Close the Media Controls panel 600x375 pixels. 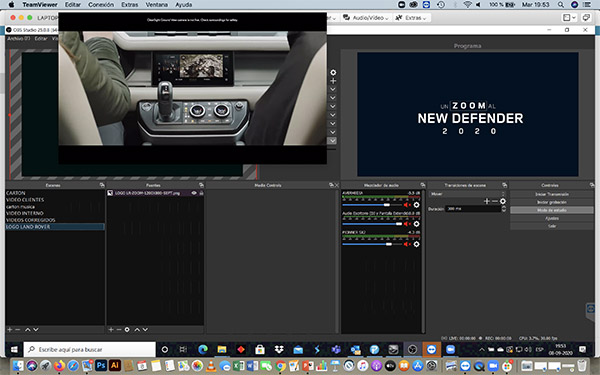click(336, 185)
